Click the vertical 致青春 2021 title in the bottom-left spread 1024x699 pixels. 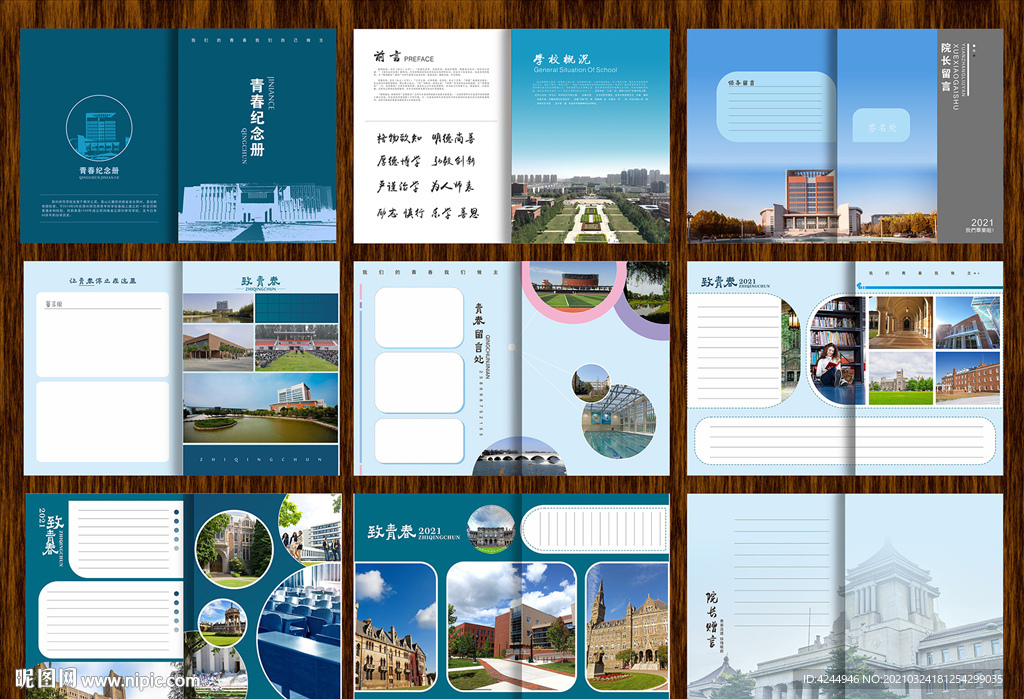click(x=52, y=535)
